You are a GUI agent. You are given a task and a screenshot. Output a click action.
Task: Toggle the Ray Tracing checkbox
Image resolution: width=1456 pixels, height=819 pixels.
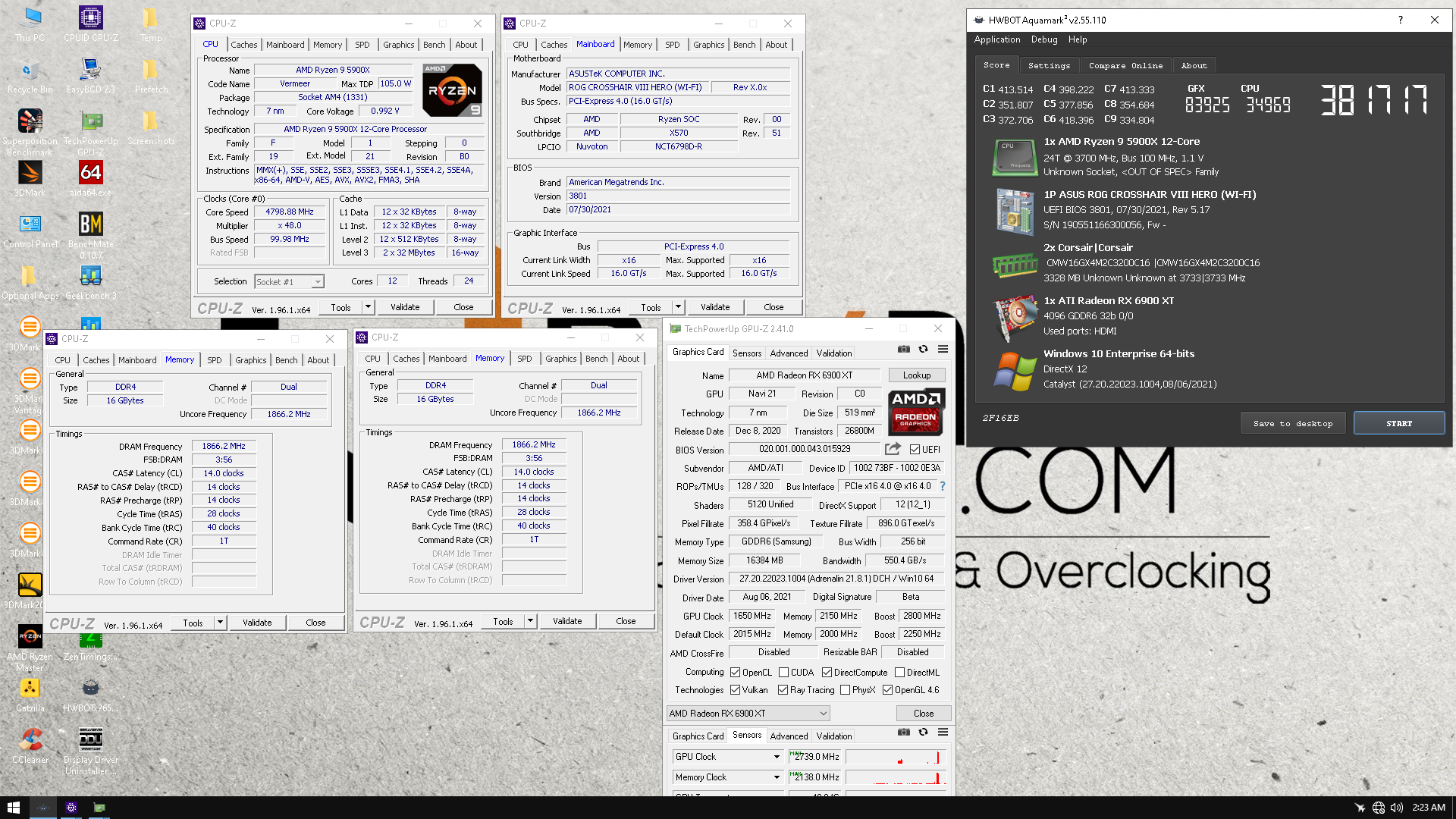click(783, 690)
